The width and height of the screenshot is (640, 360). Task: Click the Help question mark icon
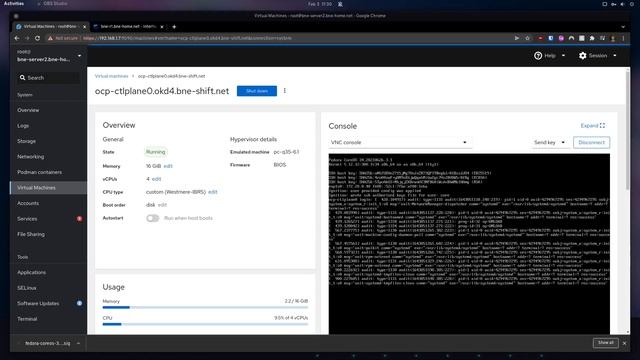[538, 56]
